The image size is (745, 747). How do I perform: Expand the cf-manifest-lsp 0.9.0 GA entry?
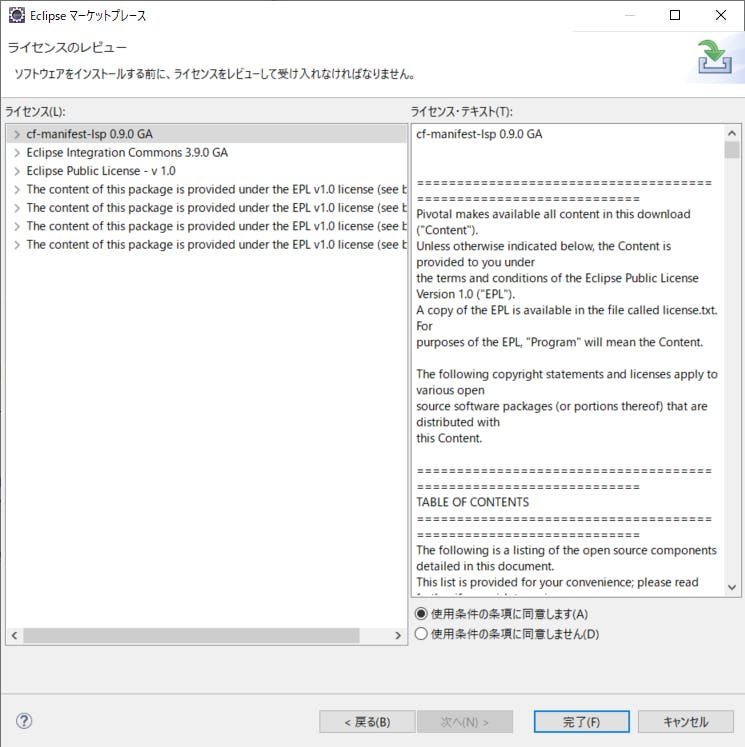pyautogui.click(x=17, y=134)
